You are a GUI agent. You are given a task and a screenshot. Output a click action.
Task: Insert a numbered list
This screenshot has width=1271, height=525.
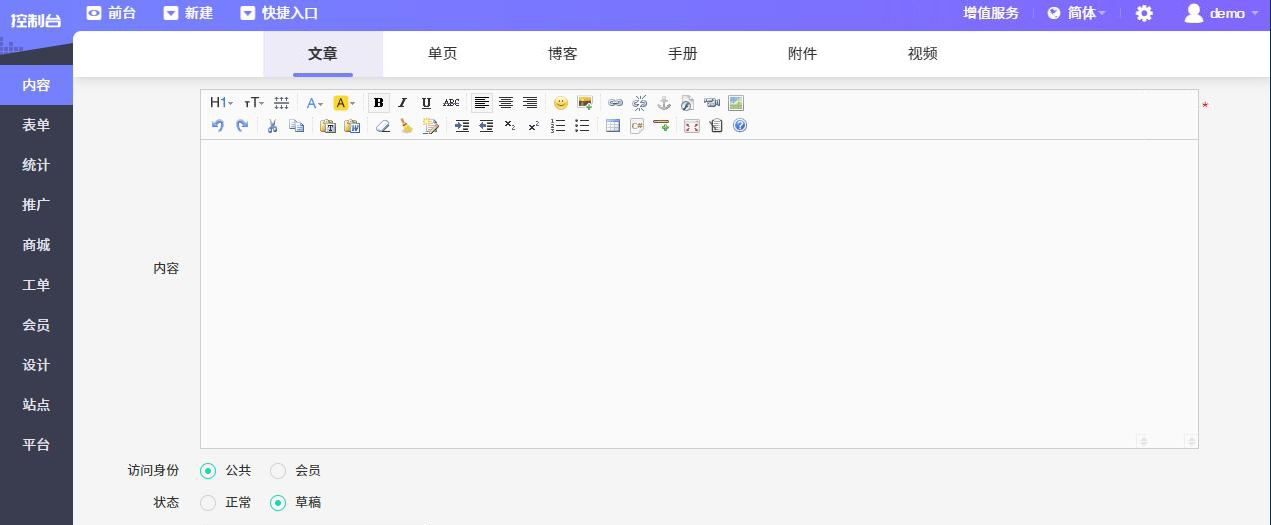point(558,126)
